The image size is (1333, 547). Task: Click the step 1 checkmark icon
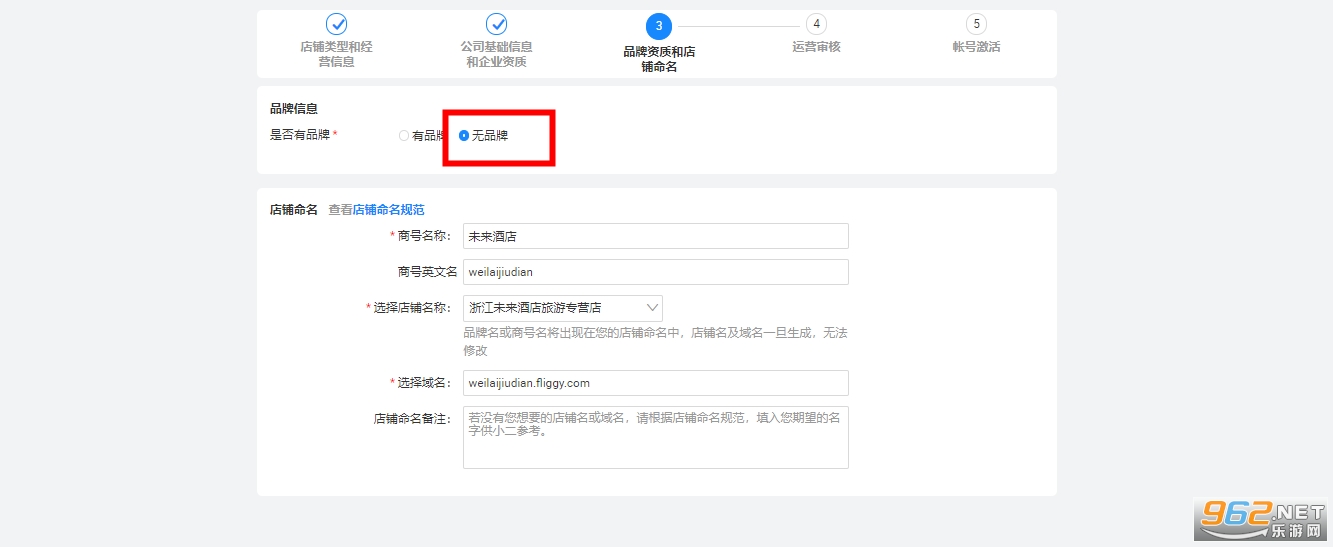click(x=337, y=24)
